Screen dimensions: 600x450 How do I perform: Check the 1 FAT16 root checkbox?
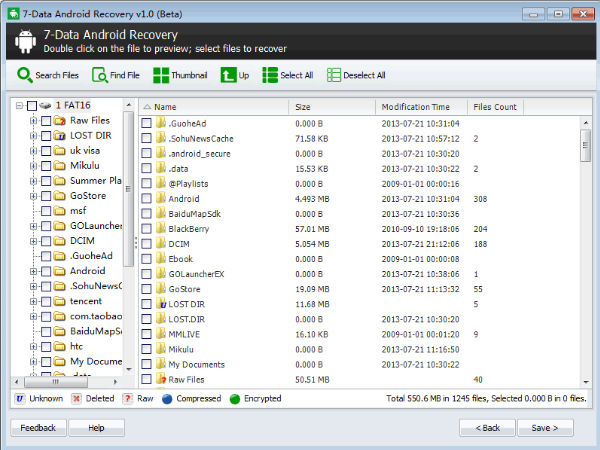click(x=32, y=106)
